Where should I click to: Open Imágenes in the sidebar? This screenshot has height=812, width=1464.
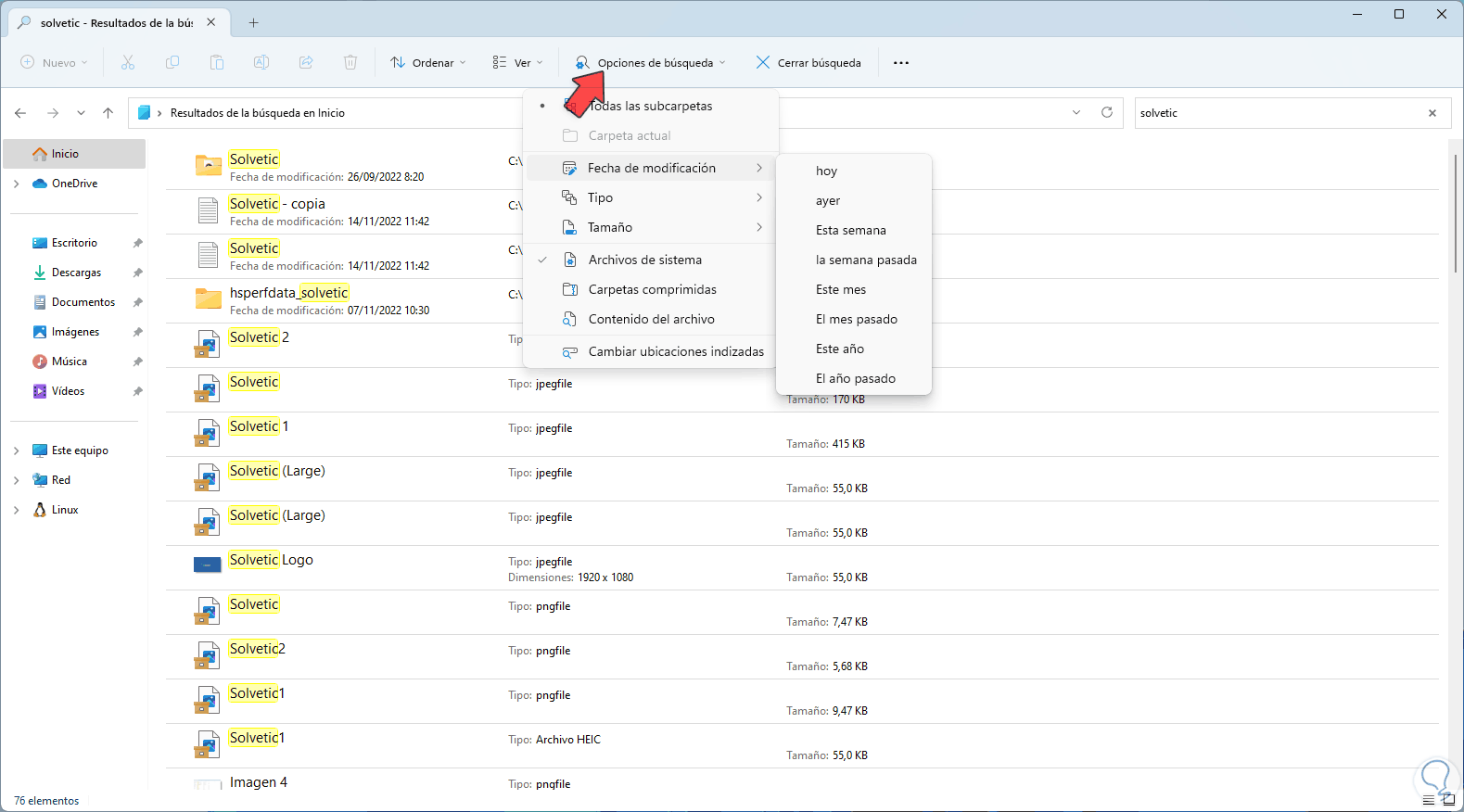coord(75,332)
